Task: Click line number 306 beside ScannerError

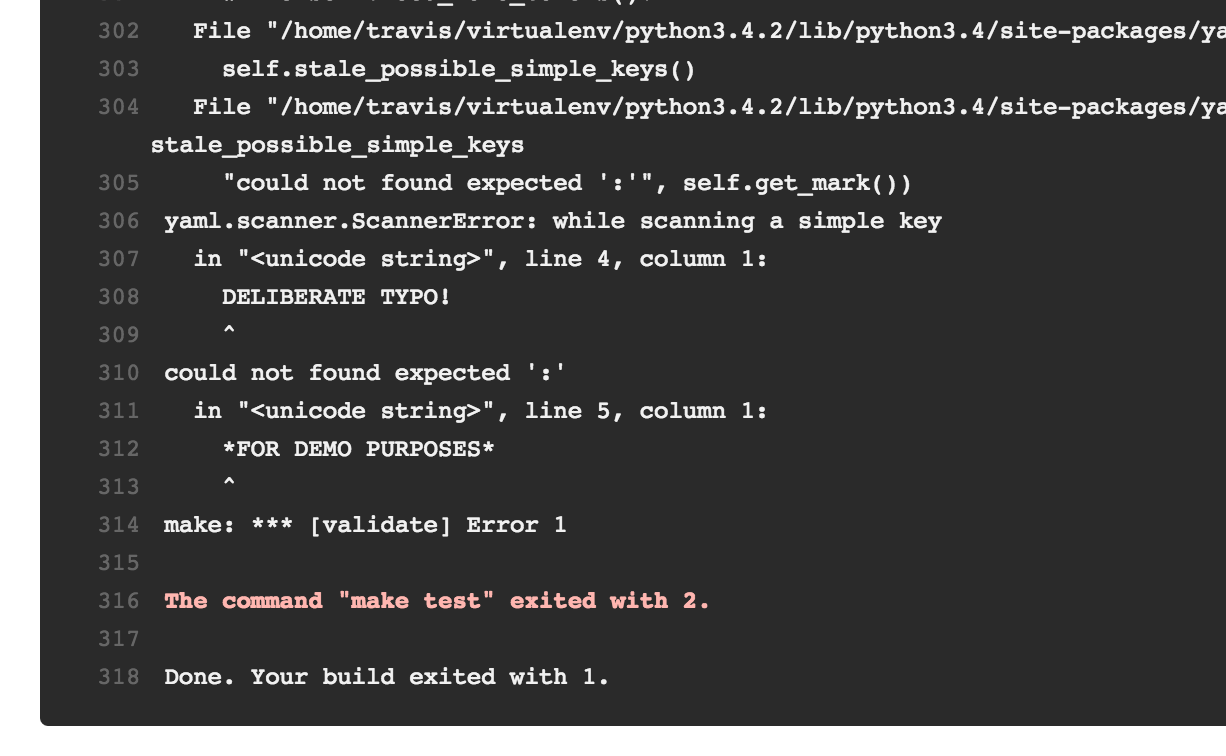Action: (119, 222)
